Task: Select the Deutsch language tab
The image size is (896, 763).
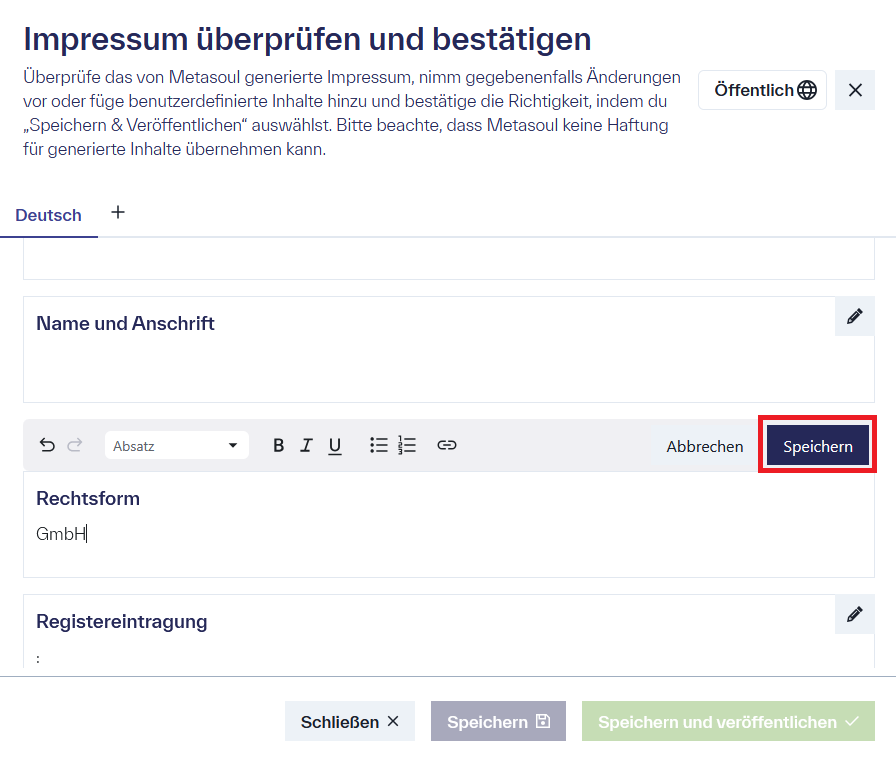Action: point(48,215)
